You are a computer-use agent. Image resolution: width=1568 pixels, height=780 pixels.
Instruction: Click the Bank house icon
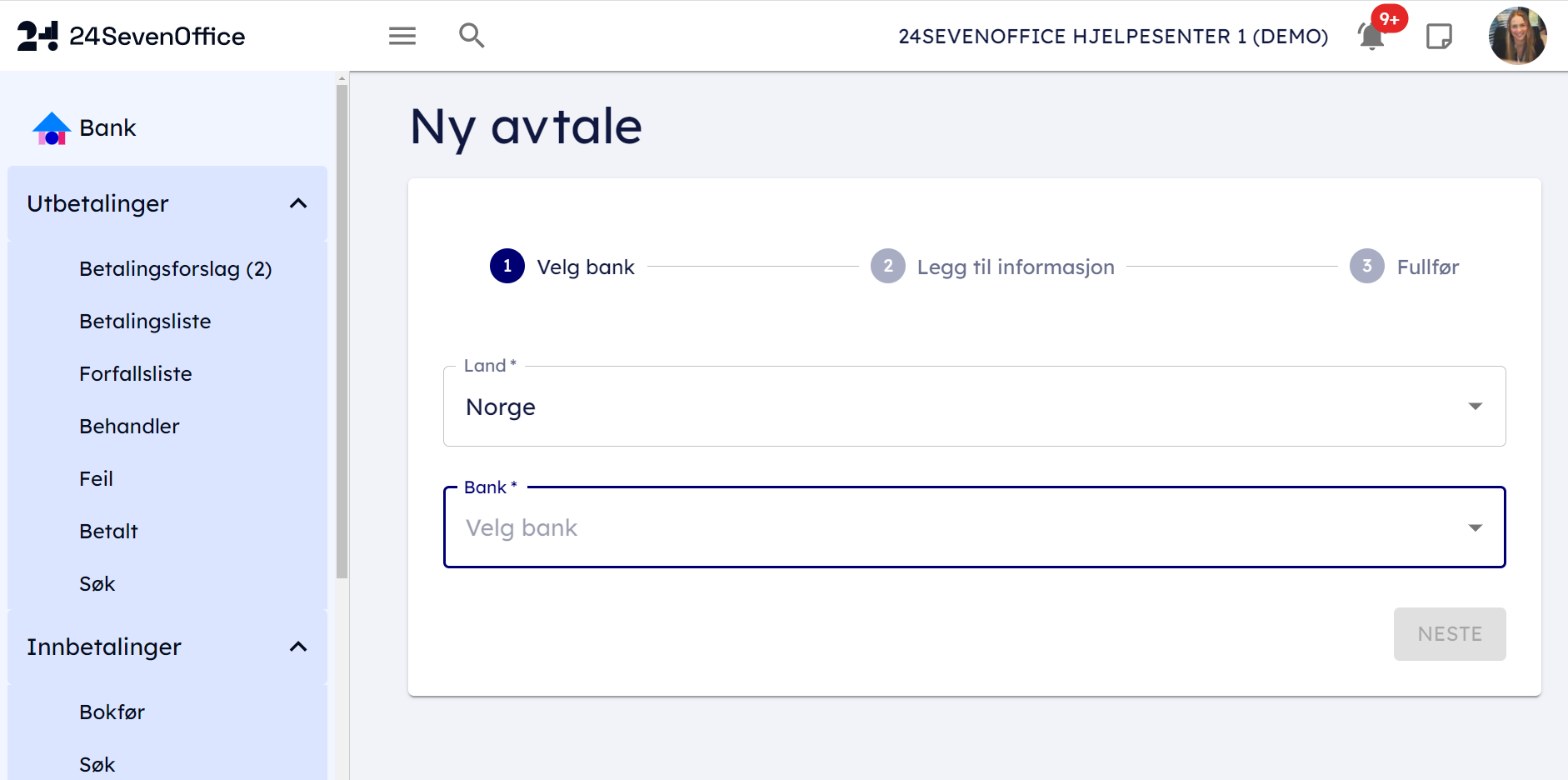click(x=52, y=128)
